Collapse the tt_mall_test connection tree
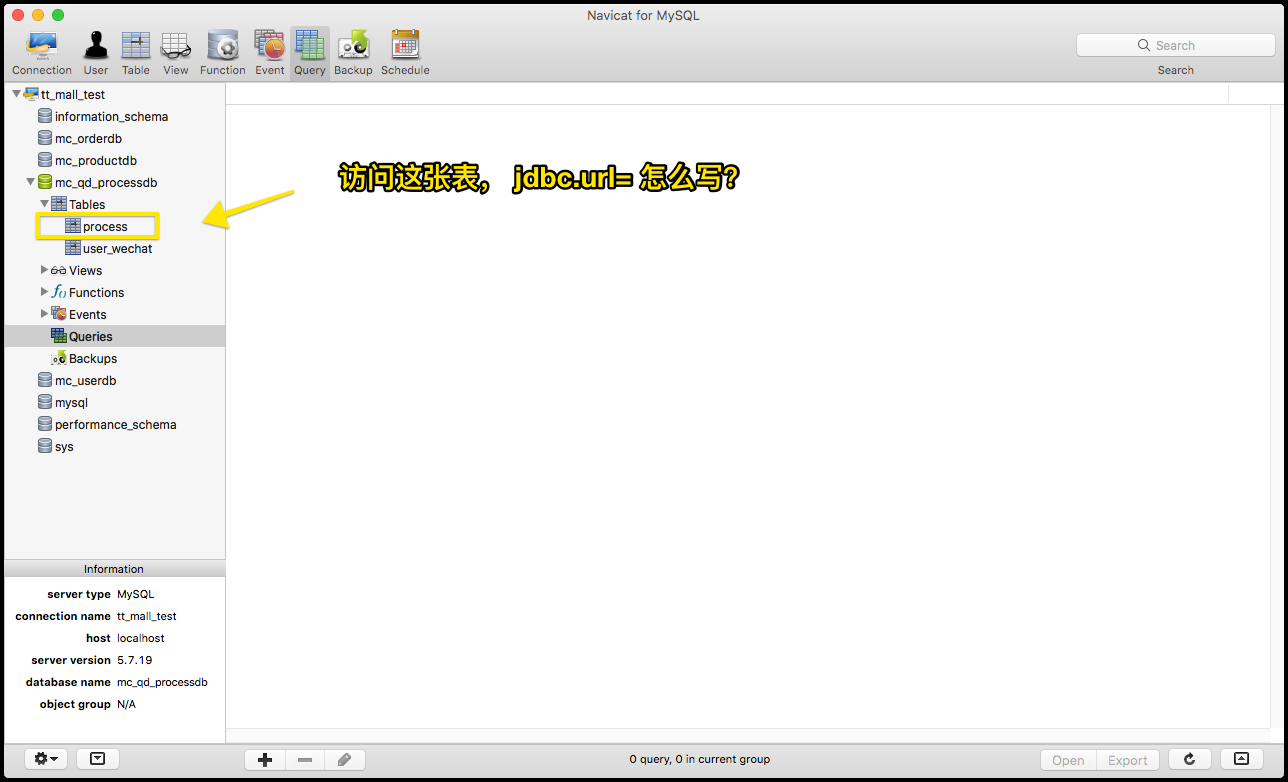Screen dimensions: 1288x782 (17, 94)
